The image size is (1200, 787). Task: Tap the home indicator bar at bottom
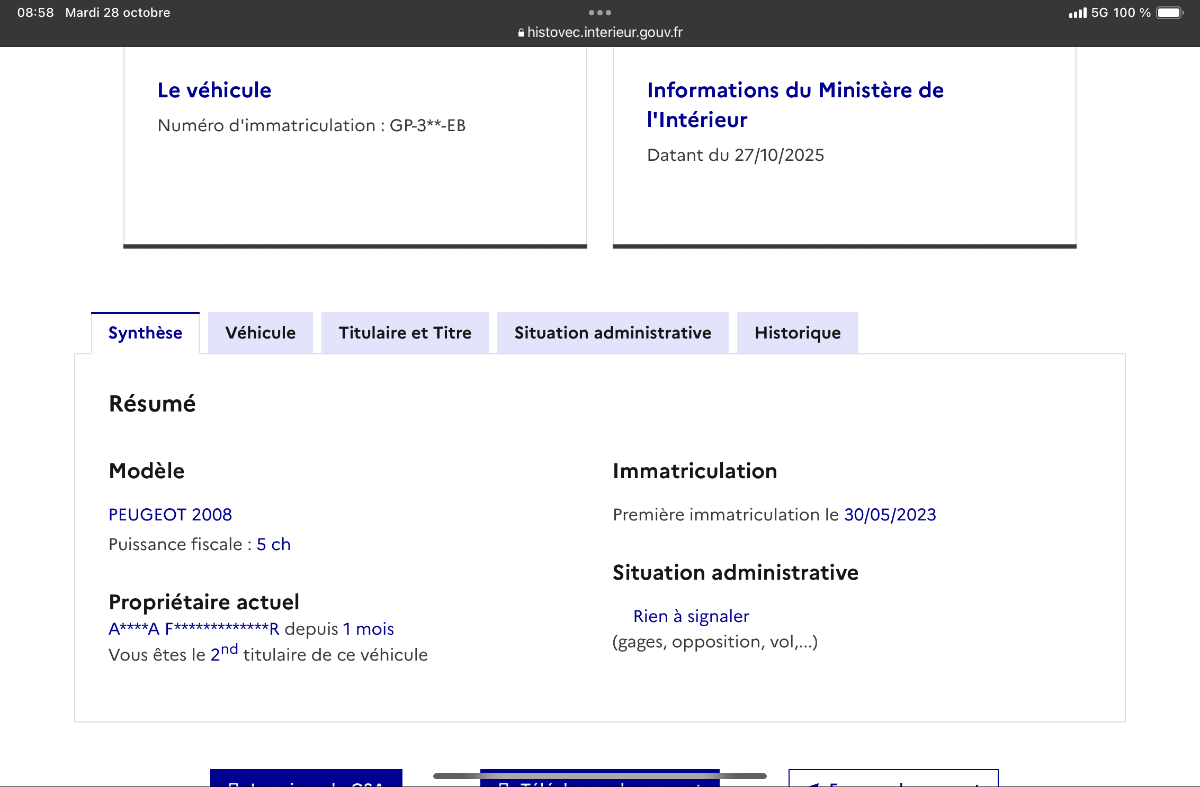[600, 775]
